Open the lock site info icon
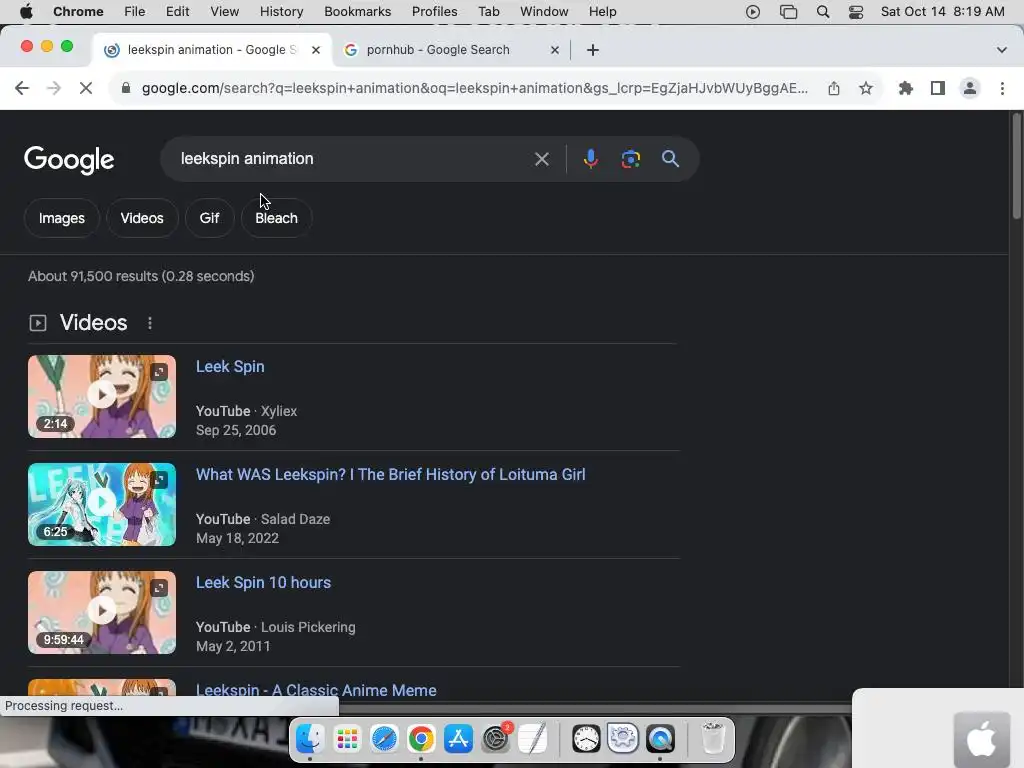 point(126,88)
